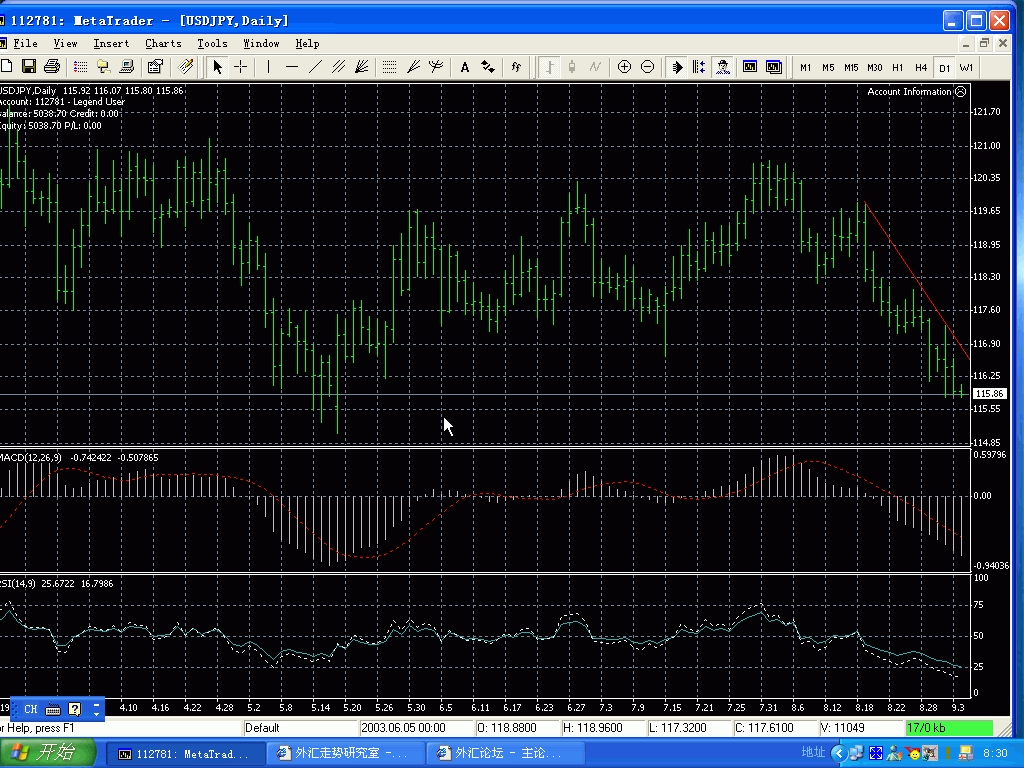
Task: Switch to 112781: MetaTrader taskbar window
Action: coord(185,754)
